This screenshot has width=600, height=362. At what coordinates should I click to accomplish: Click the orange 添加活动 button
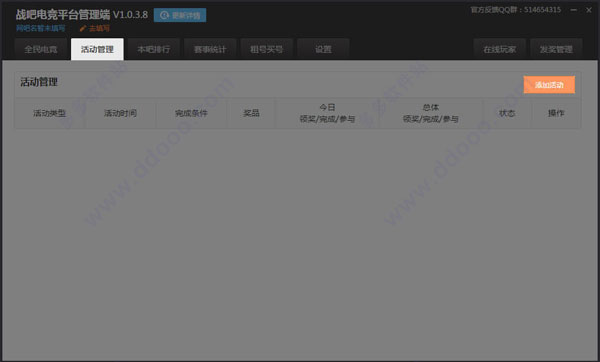click(549, 85)
